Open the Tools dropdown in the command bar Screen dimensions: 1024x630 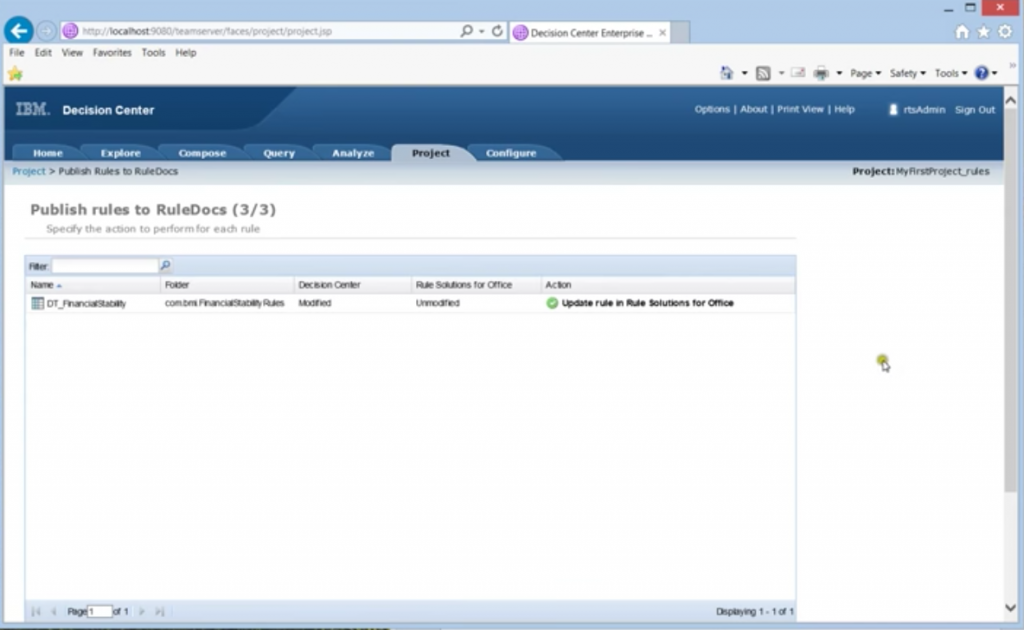(x=950, y=73)
